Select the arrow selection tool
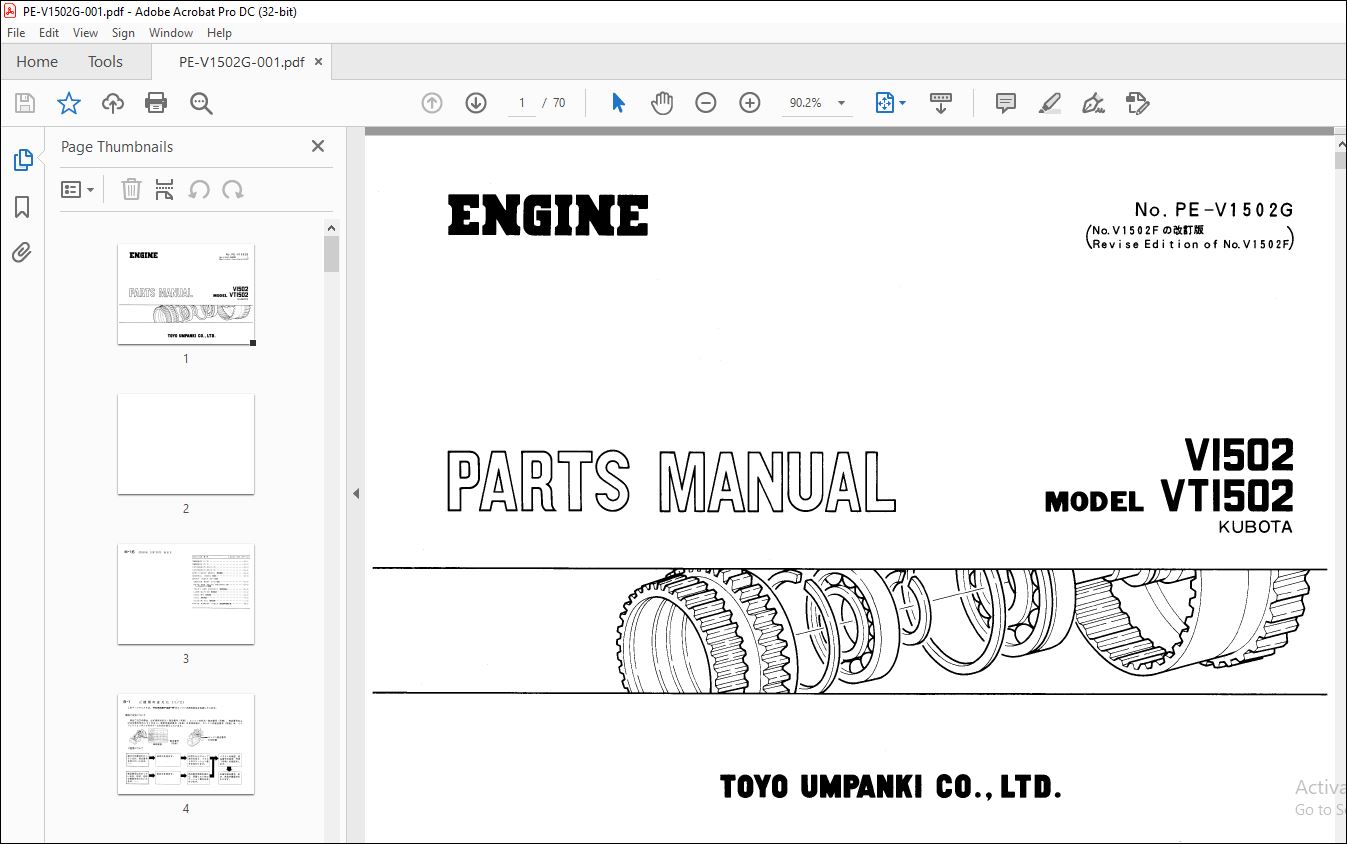Viewport: 1347px width, 844px height. (x=618, y=103)
